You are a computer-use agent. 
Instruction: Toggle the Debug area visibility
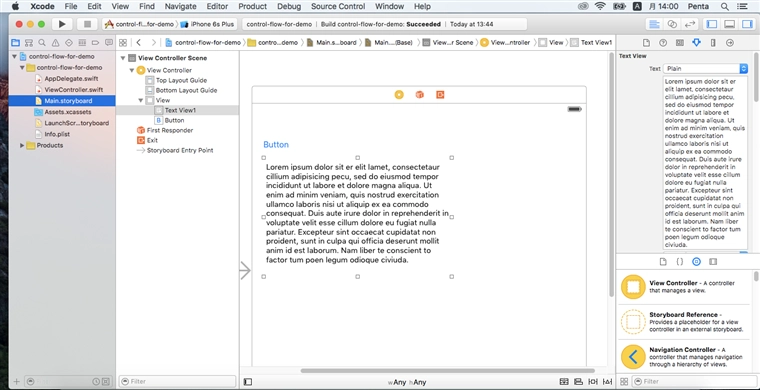(x=729, y=24)
